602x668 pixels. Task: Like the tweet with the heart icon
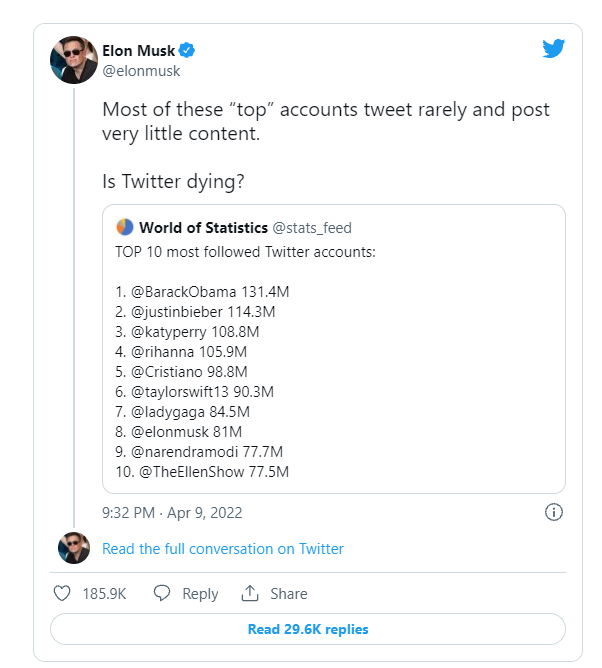(x=62, y=593)
